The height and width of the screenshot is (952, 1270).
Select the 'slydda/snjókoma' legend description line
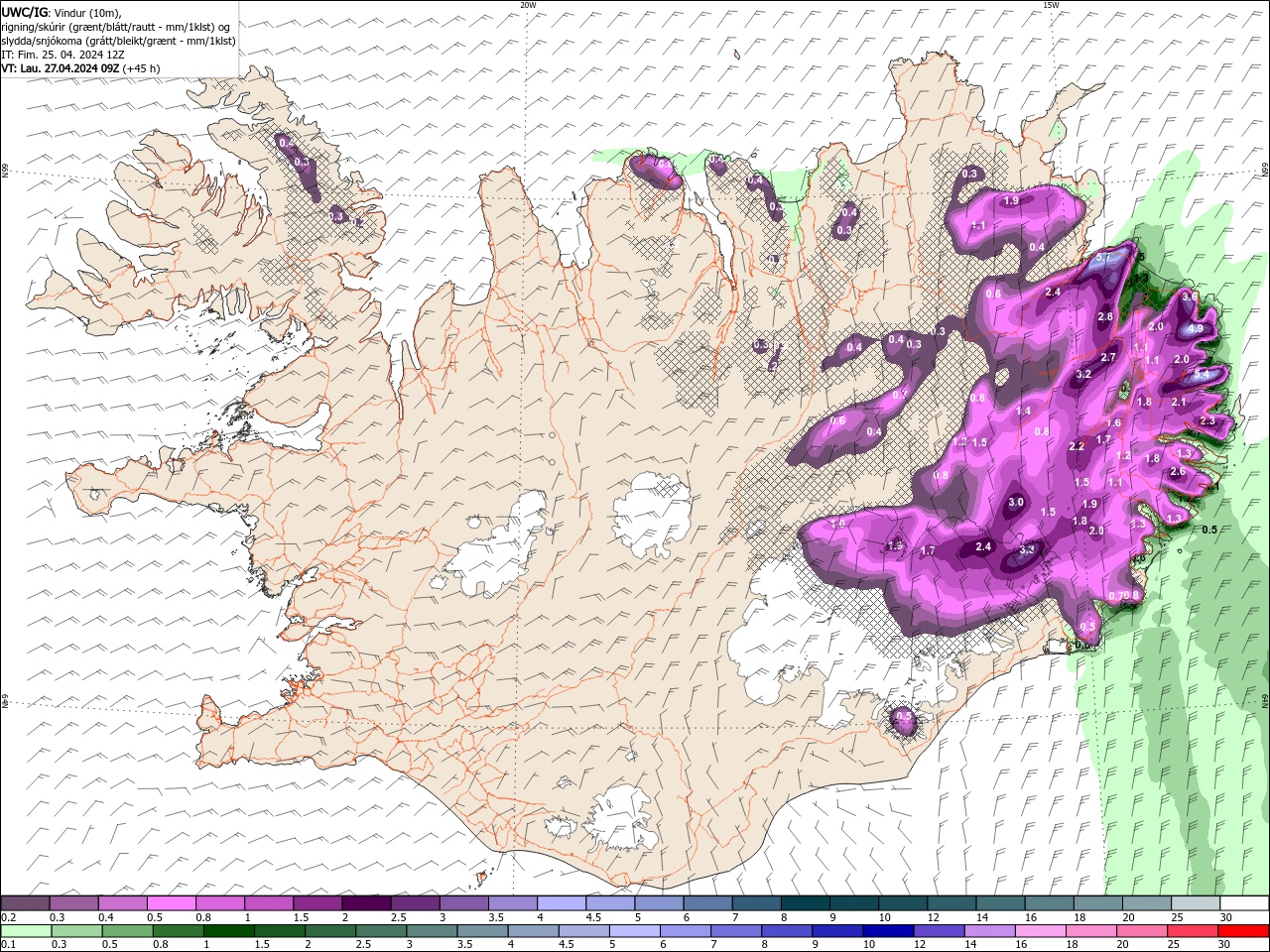[x=118, y=41]
